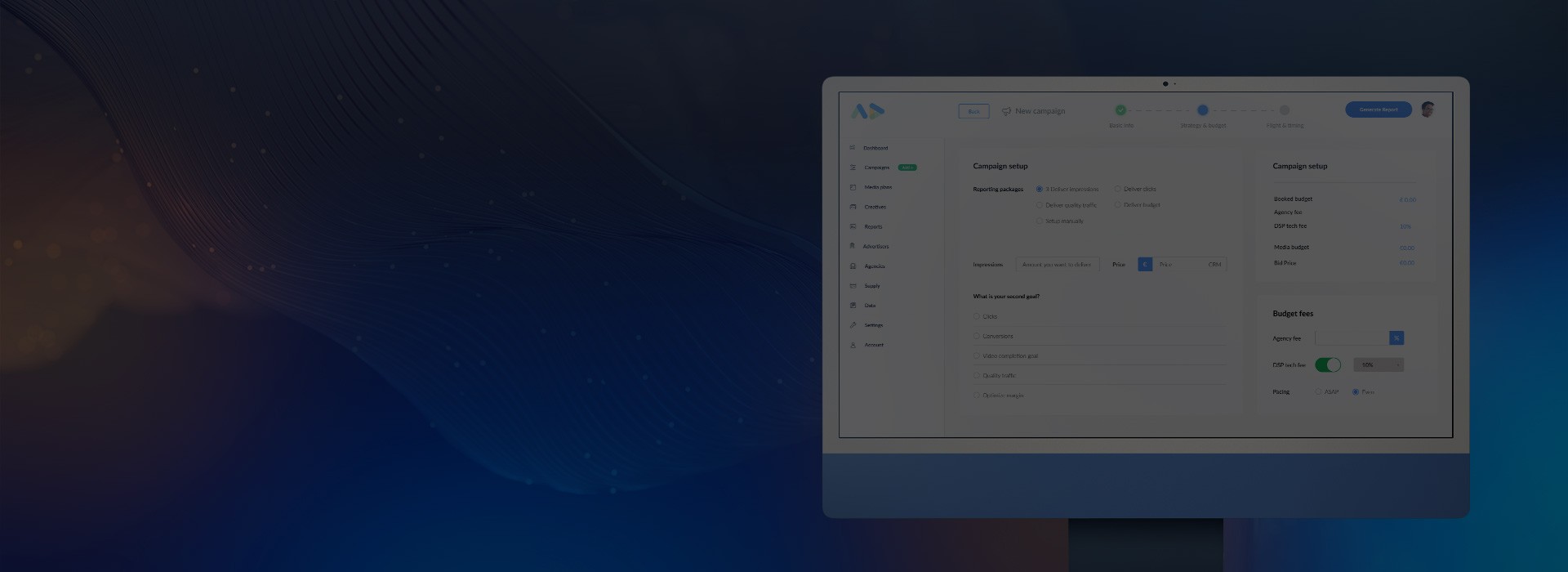Click the Generate Report button
This screenshot has height=572, width=1568.
[1378, 109]
